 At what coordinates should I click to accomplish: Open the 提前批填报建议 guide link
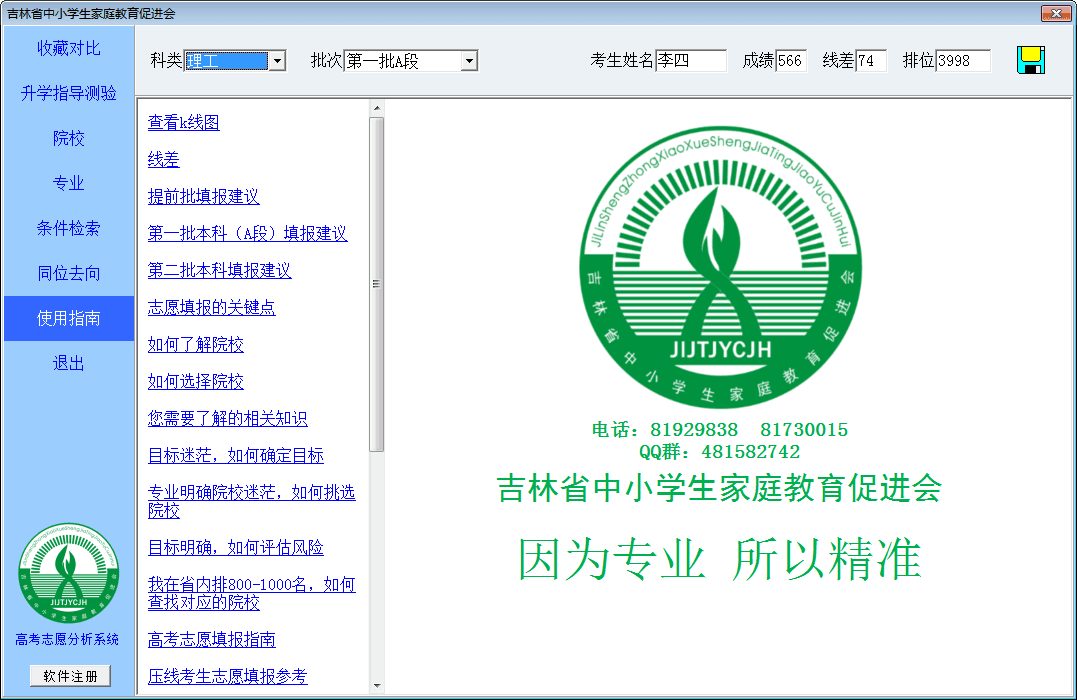point(203,197)
